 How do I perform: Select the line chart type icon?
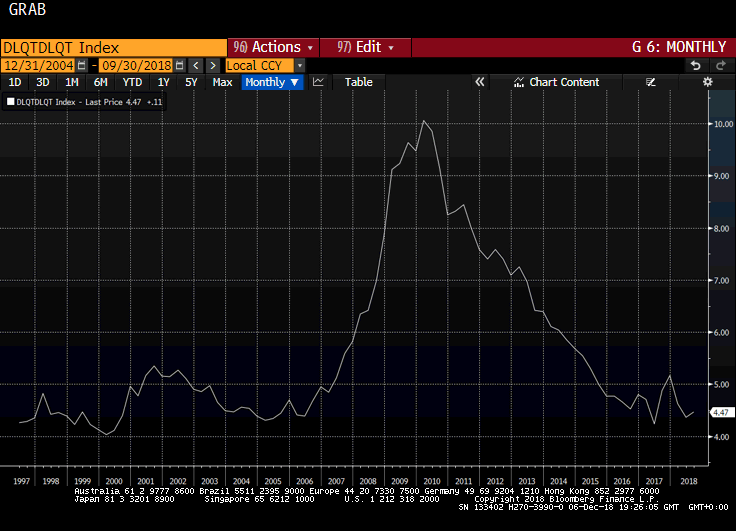pyautogui.click(x=318, y=82)
